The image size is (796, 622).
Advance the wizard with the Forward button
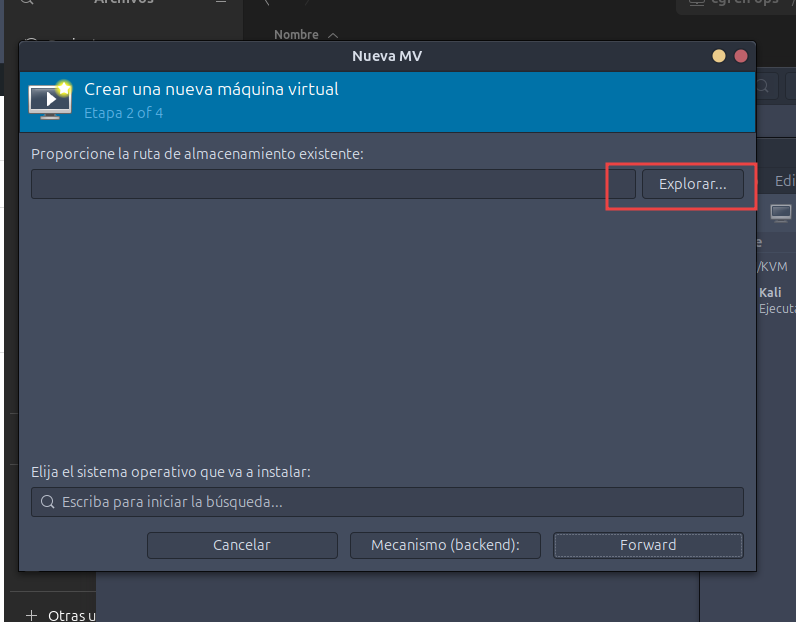click(648, 545)
